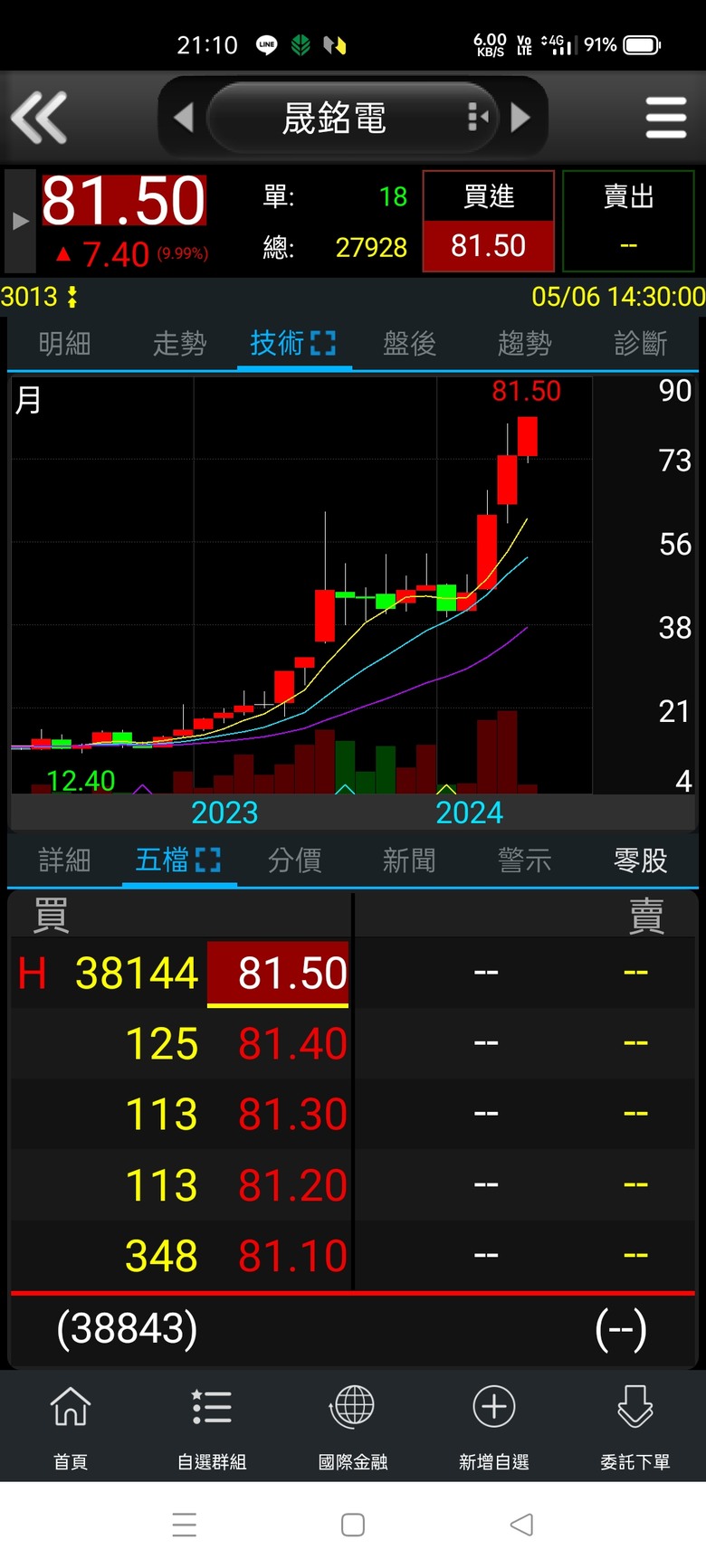The height and width of the screenshot is (1568, 706).
Task: Tap the 買進 buy button at 81.50
Action: coord(489,221)
